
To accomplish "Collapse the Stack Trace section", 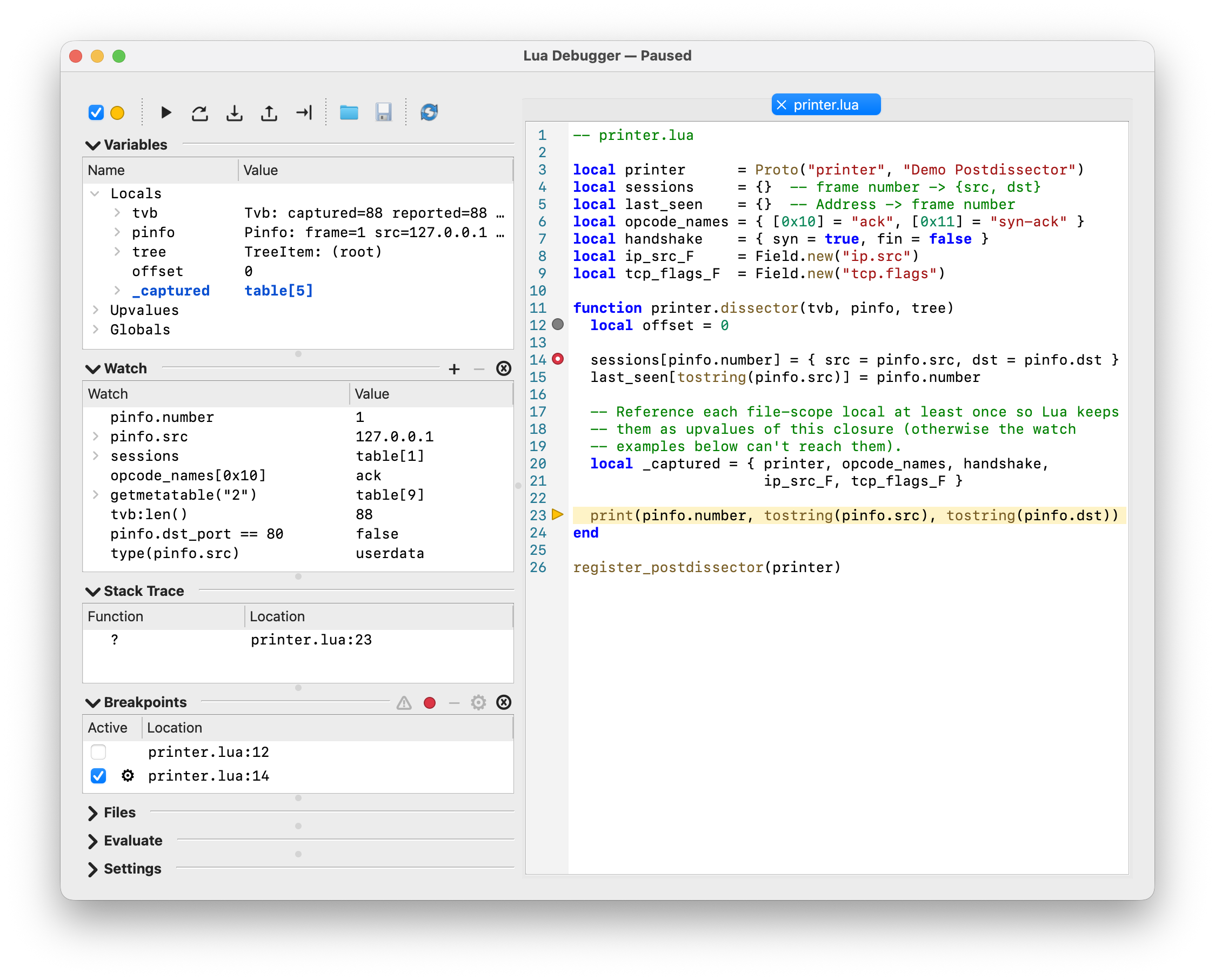I will point(92,592).
